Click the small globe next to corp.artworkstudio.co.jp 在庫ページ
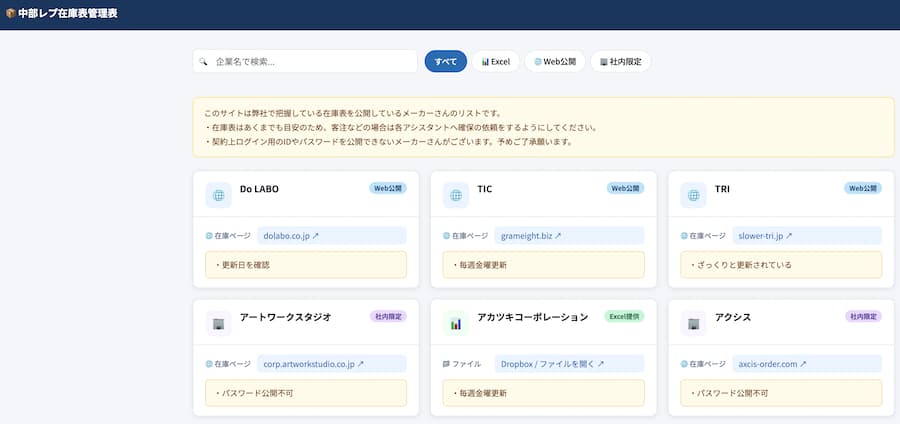Viewport: 900px width, 424px height. pyautogui.click(x=209, y=364)
